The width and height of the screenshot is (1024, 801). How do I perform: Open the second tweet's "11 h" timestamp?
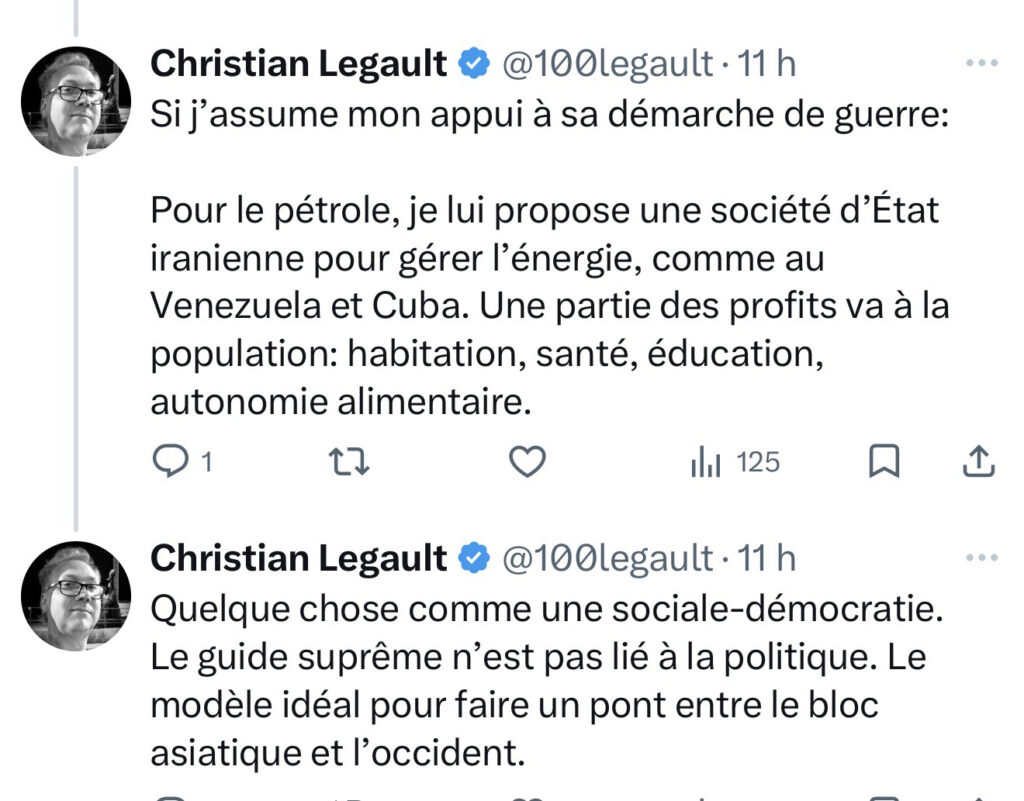766,559
